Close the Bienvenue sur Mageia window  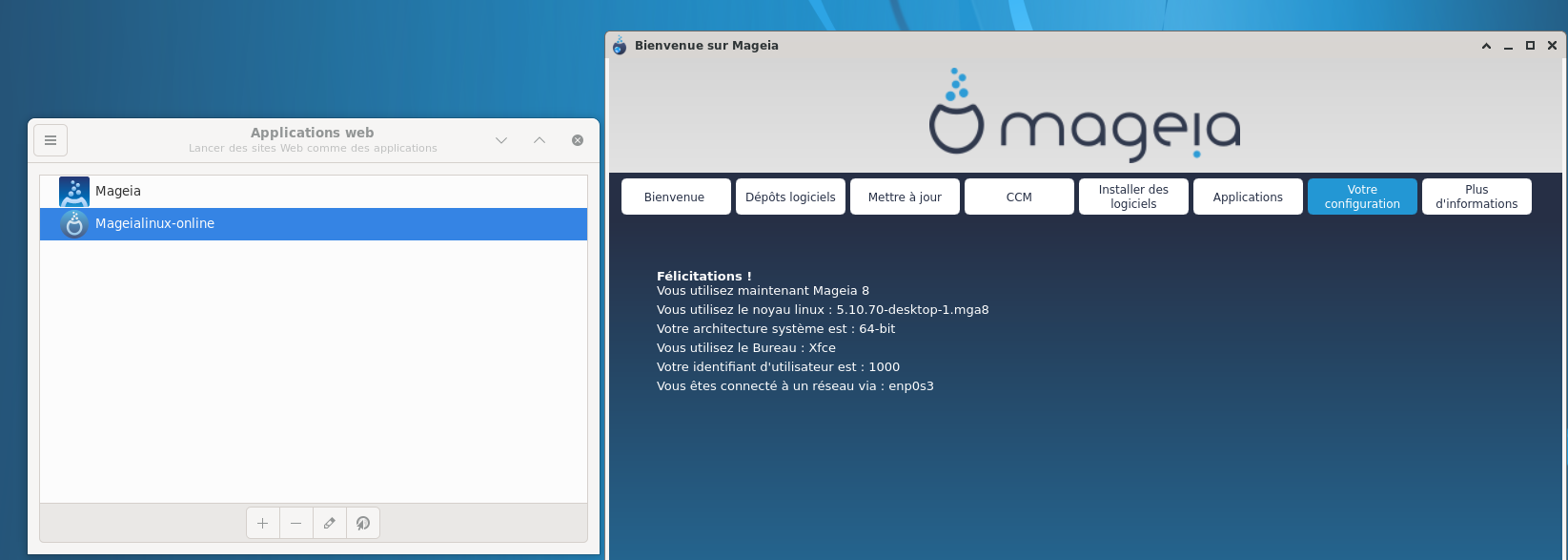[1553, 45]
